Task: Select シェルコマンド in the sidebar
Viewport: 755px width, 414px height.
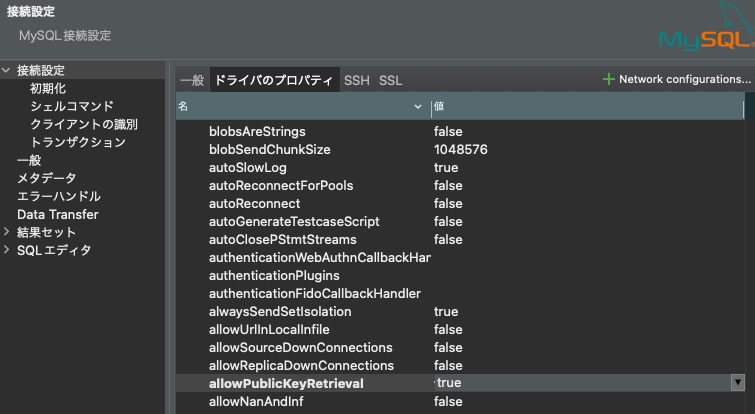Action: pyautogui.click(x=72, y=106)
